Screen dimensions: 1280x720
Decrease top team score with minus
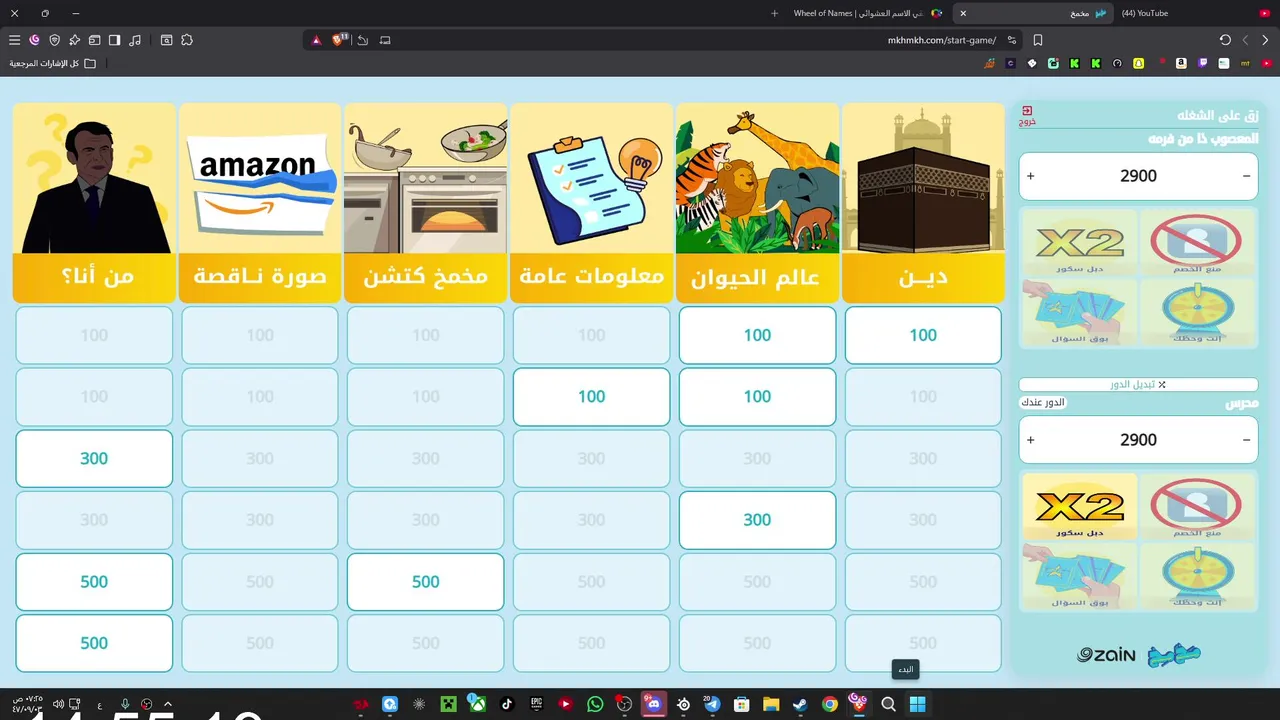[1246, 176]
